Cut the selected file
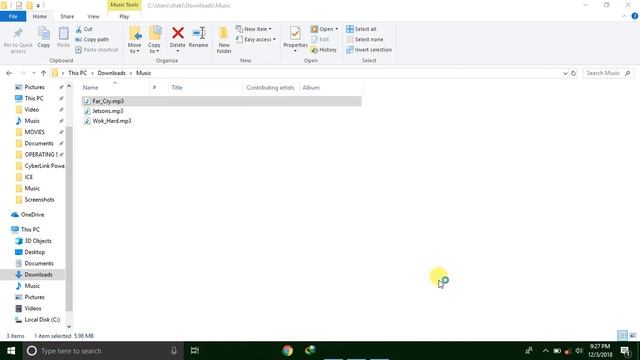The width and height of the screenshot is (640, 360). [84, 29]
